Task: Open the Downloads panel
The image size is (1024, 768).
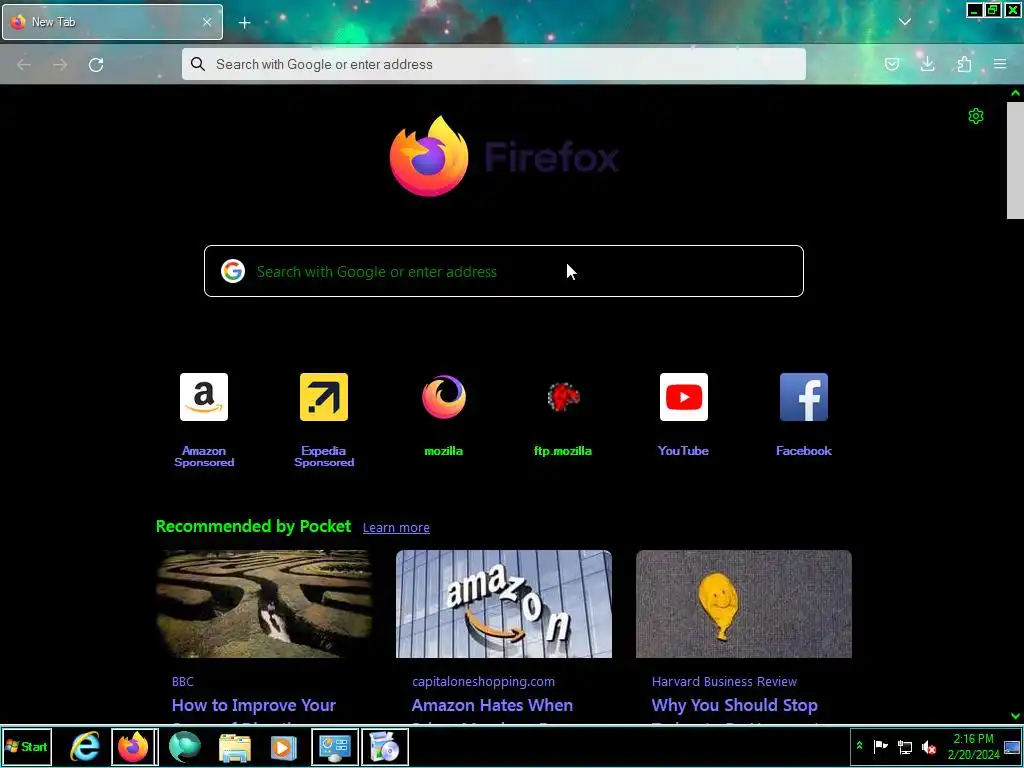Action: 927,64
